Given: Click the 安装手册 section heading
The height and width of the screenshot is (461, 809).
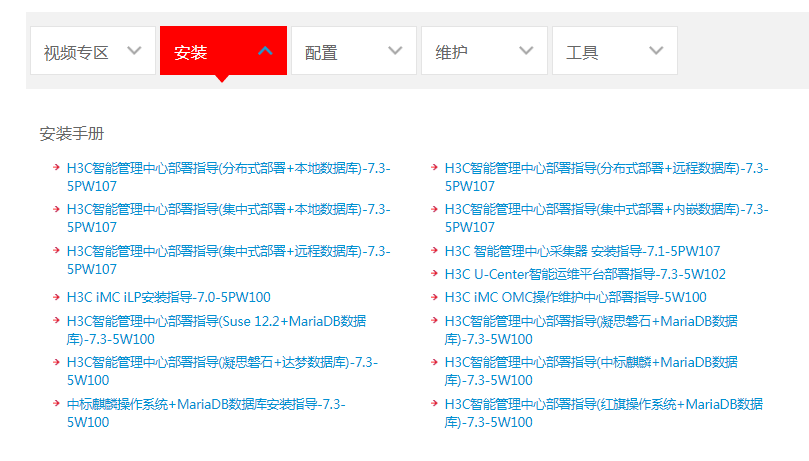Looking at the screenshot, I should coord(72,134).
